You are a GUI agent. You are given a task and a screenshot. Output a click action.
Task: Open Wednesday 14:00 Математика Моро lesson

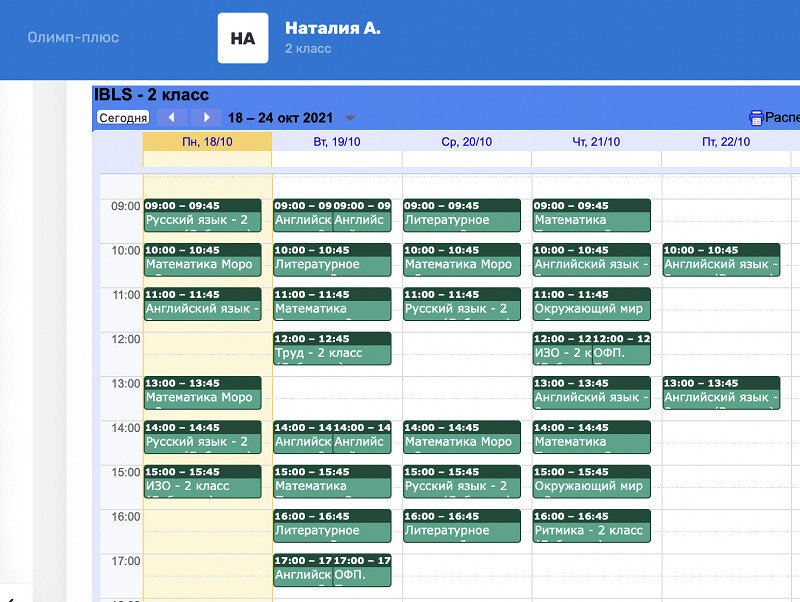coord(462,437)
